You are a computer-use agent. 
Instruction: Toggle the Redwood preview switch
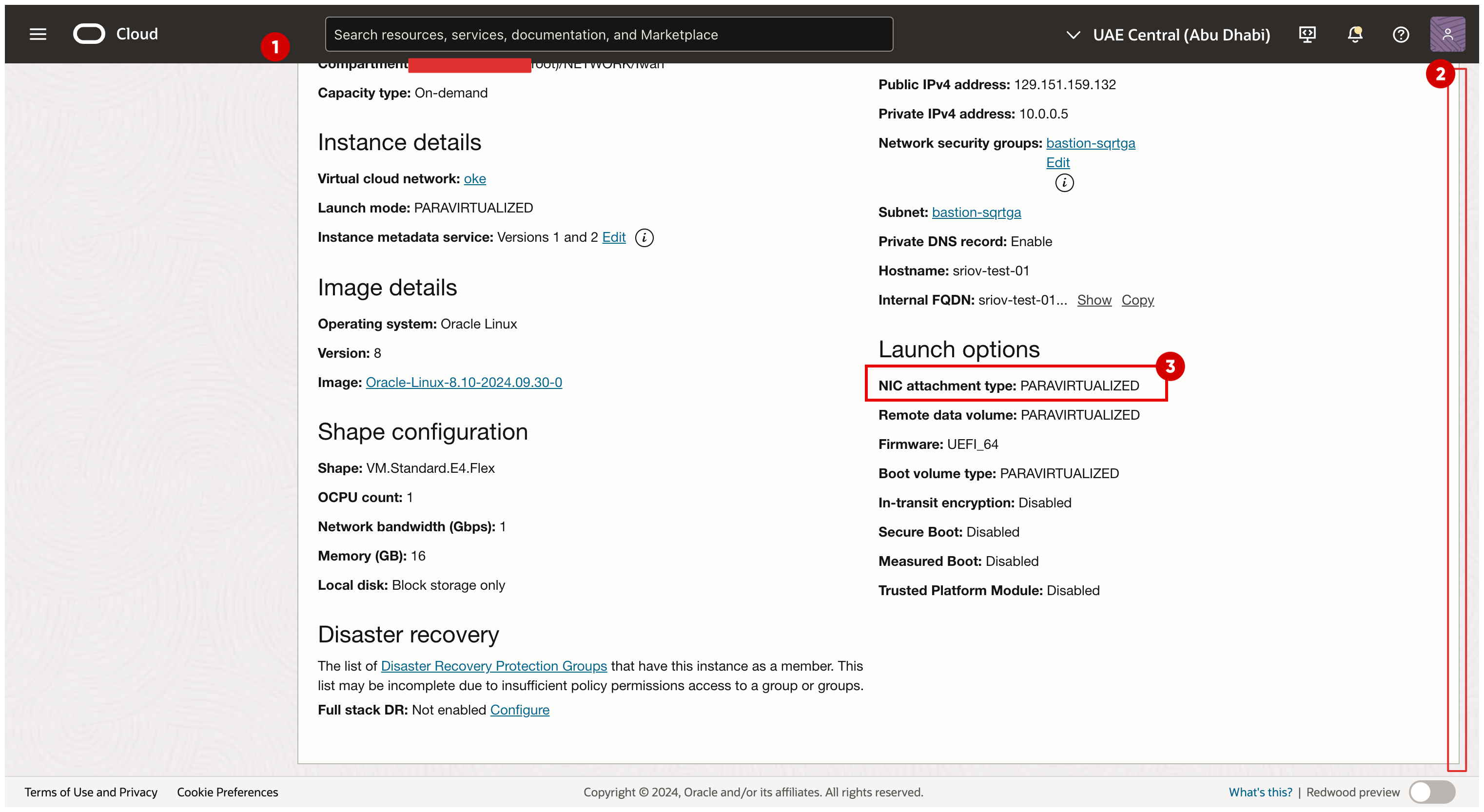[x=1431, y=792]
